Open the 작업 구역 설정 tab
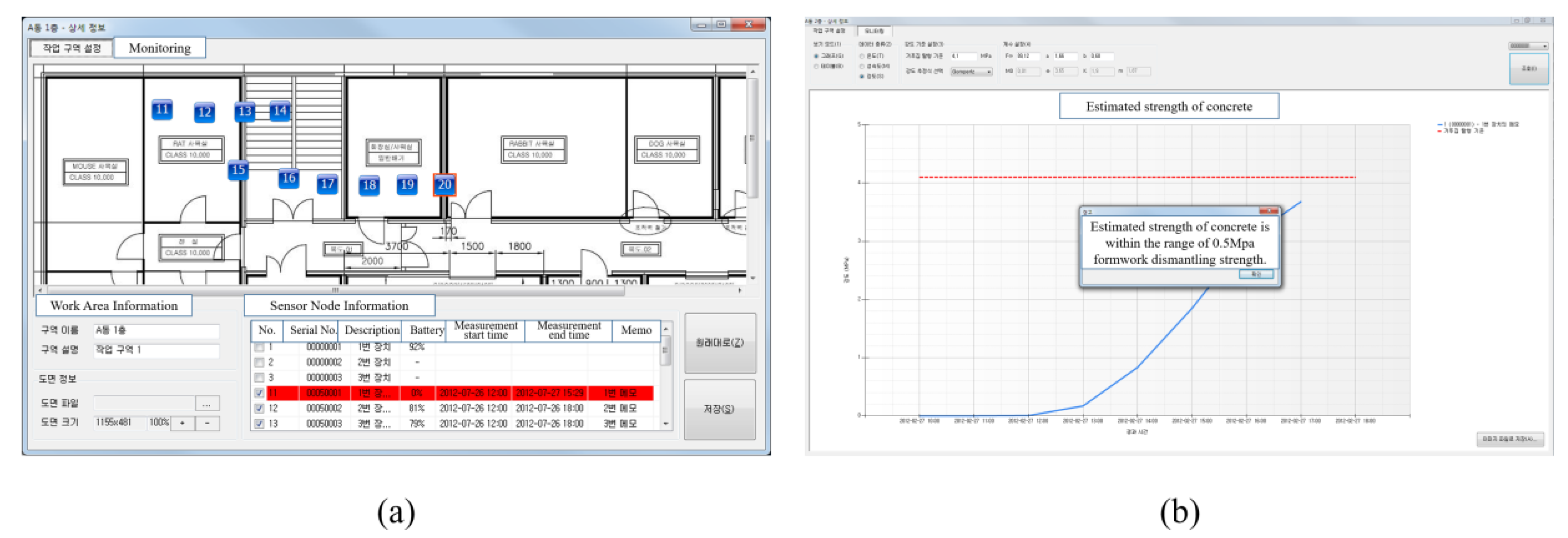Screen dimensions: 1568x538 (71, 48)
